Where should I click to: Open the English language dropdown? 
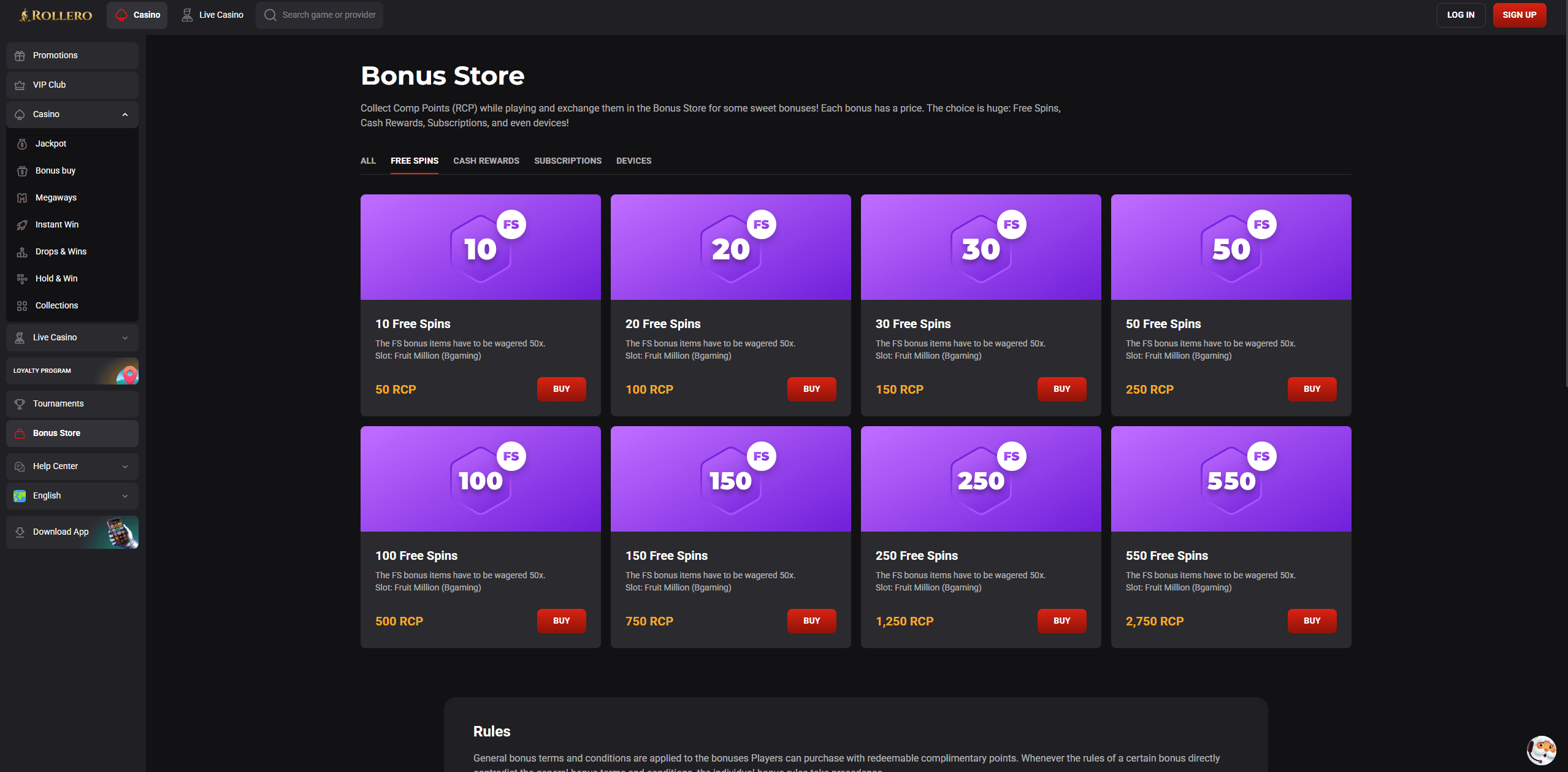pos(72,495)
